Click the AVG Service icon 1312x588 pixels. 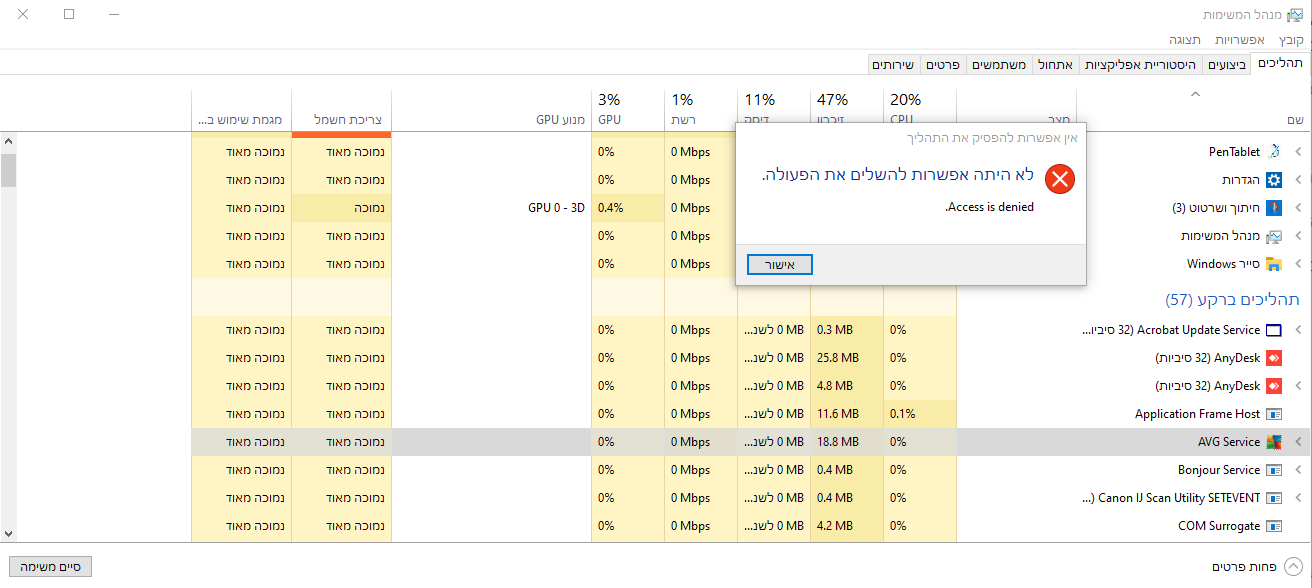point(1273,442)
